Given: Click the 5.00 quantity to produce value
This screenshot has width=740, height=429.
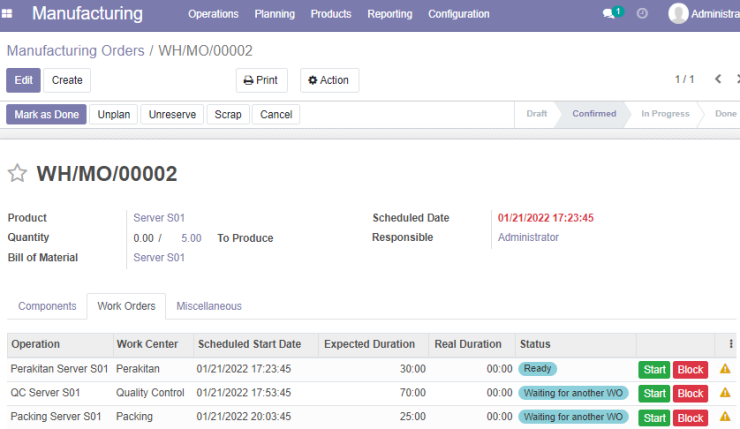Looking at the screenshot, I should pyautogui.click(x=191, y=238).
